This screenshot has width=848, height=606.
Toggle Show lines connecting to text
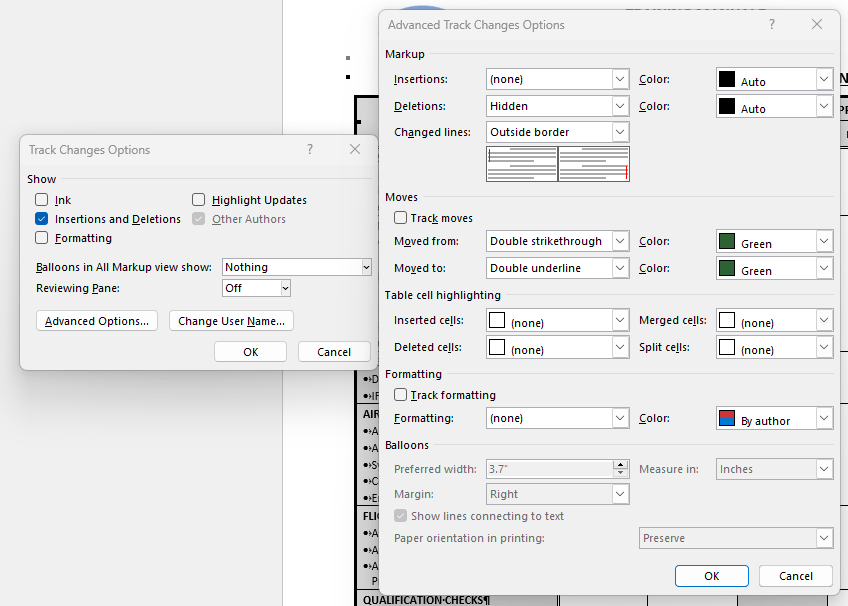(400, 516)
